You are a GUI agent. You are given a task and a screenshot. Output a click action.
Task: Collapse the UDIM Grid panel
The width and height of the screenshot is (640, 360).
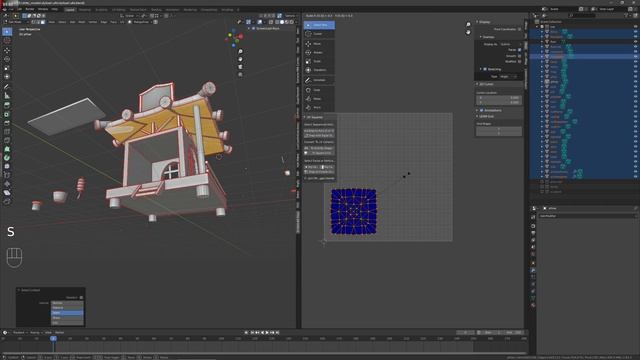click(x=477, y=116)
